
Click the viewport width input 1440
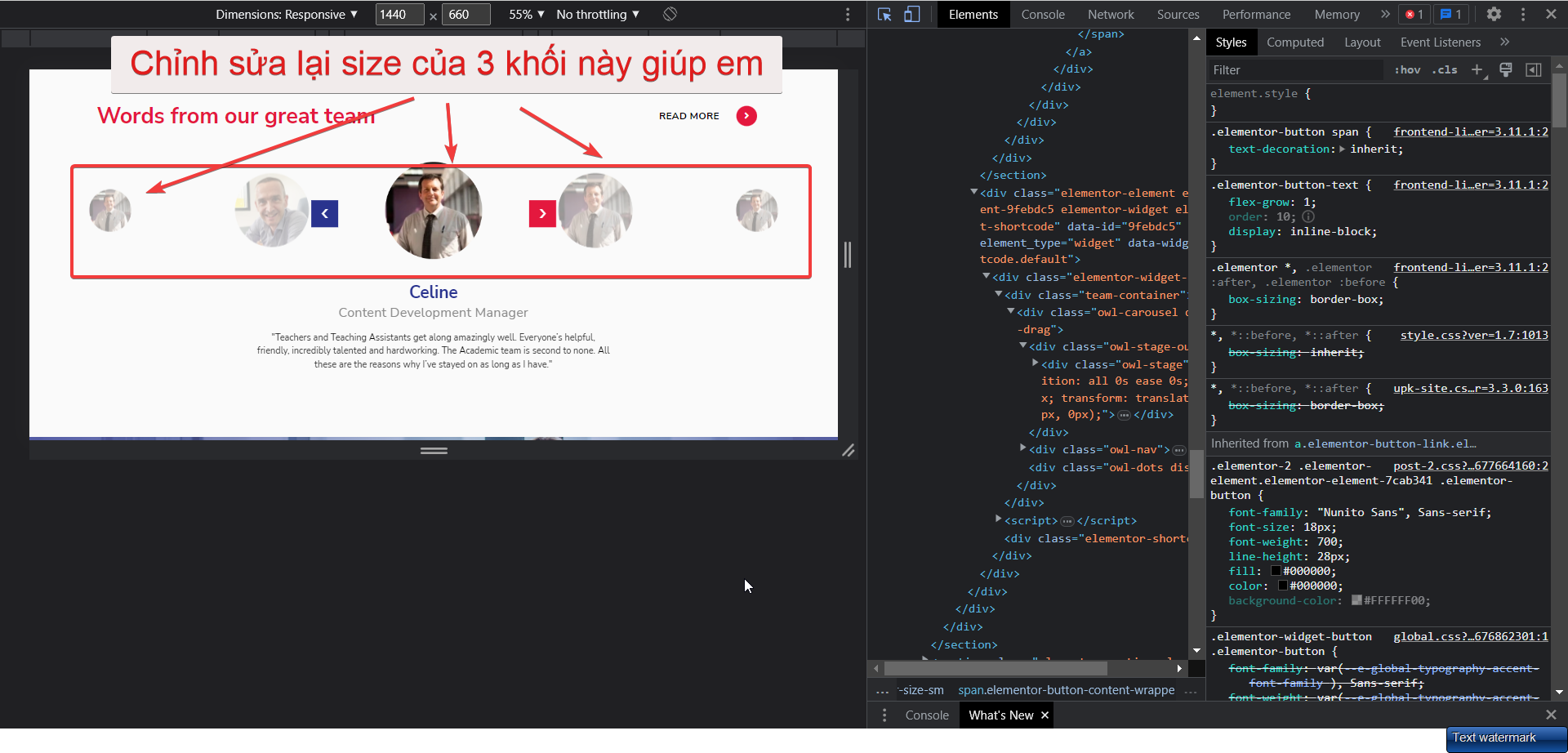tap(399, 14)
